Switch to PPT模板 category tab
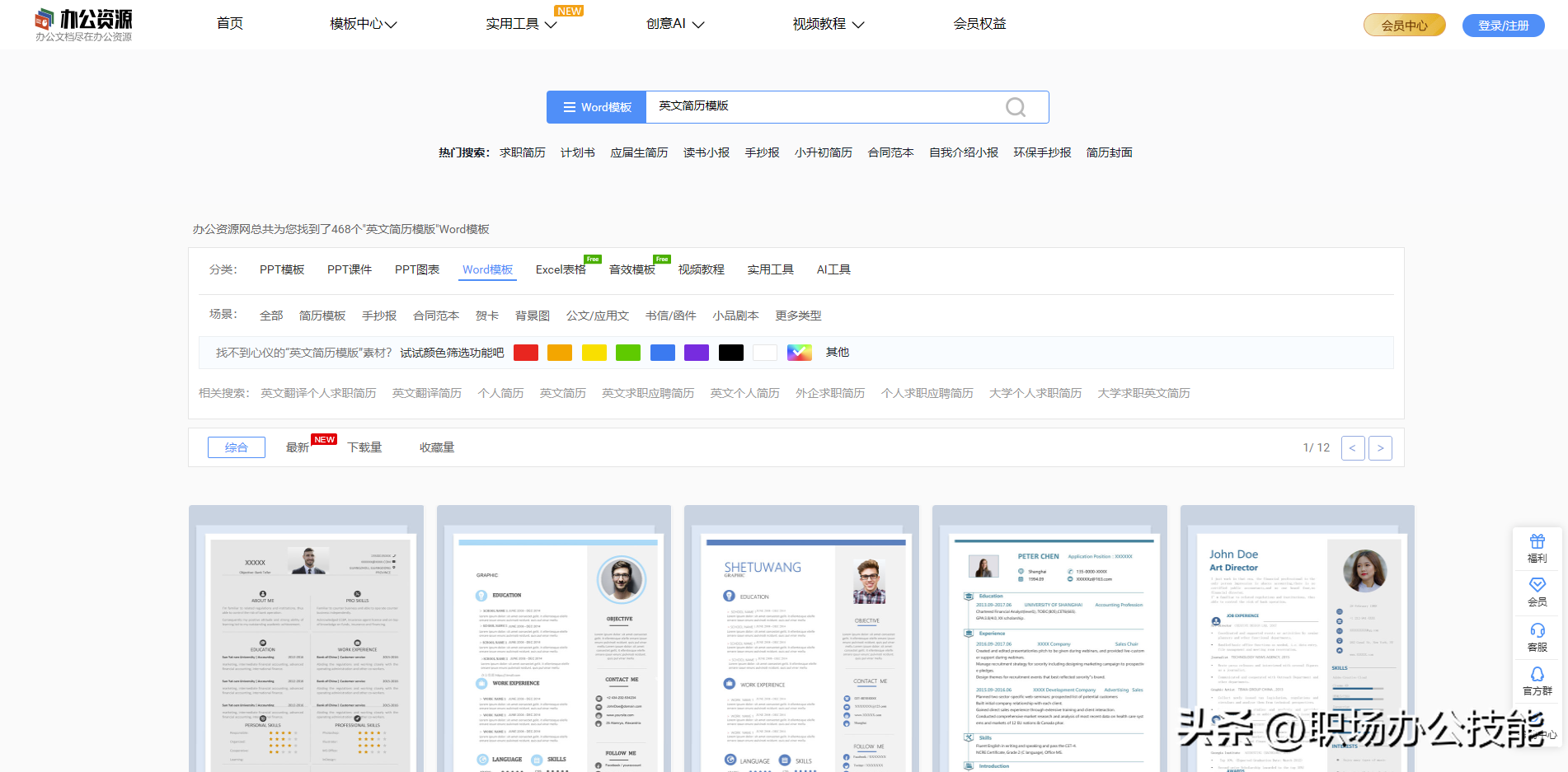 point(282,269)
